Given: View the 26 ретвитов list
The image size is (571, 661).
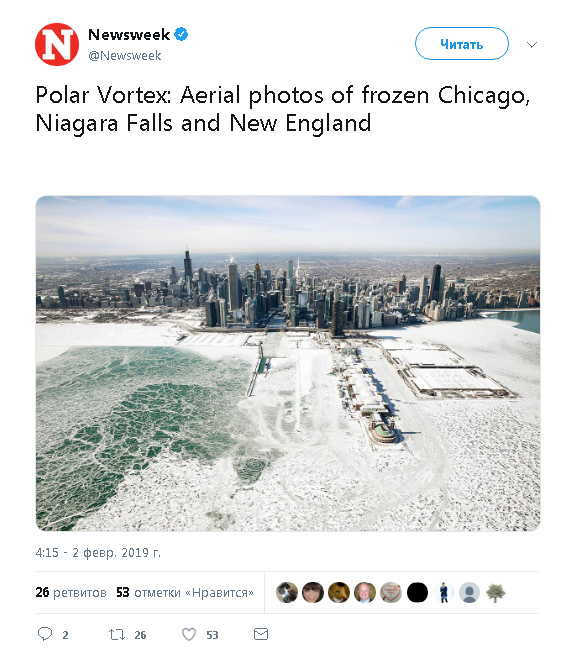Looking at the screenshot, I should (x=71, y=592).
